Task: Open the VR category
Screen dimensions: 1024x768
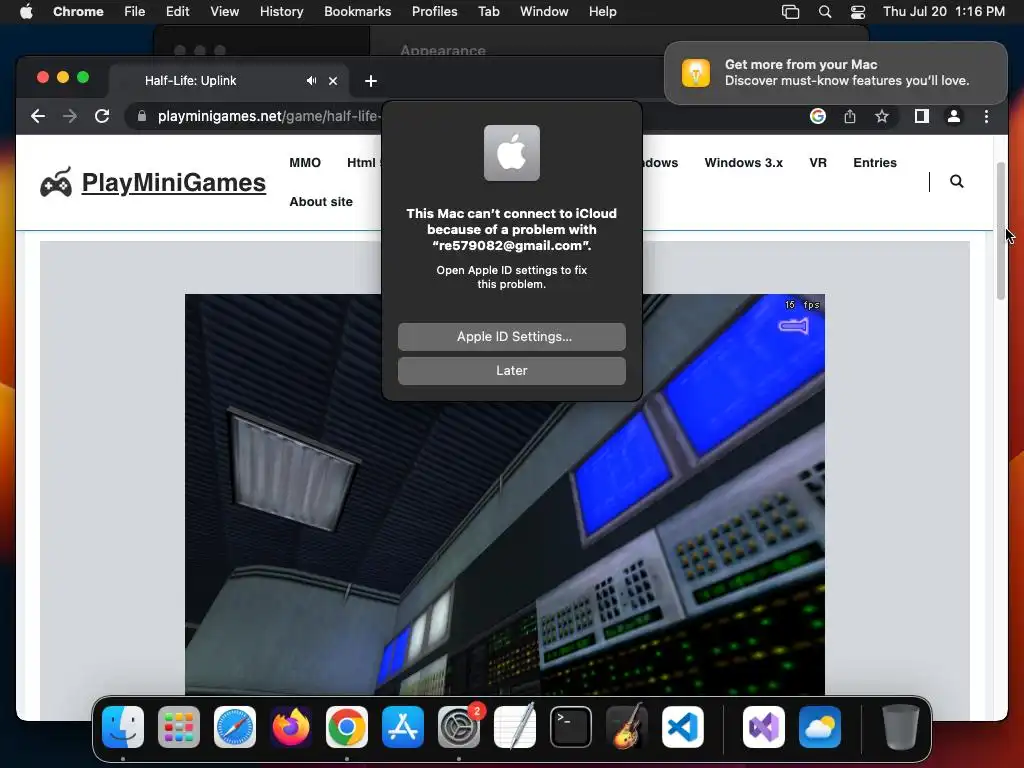Action: coord(818,163)
